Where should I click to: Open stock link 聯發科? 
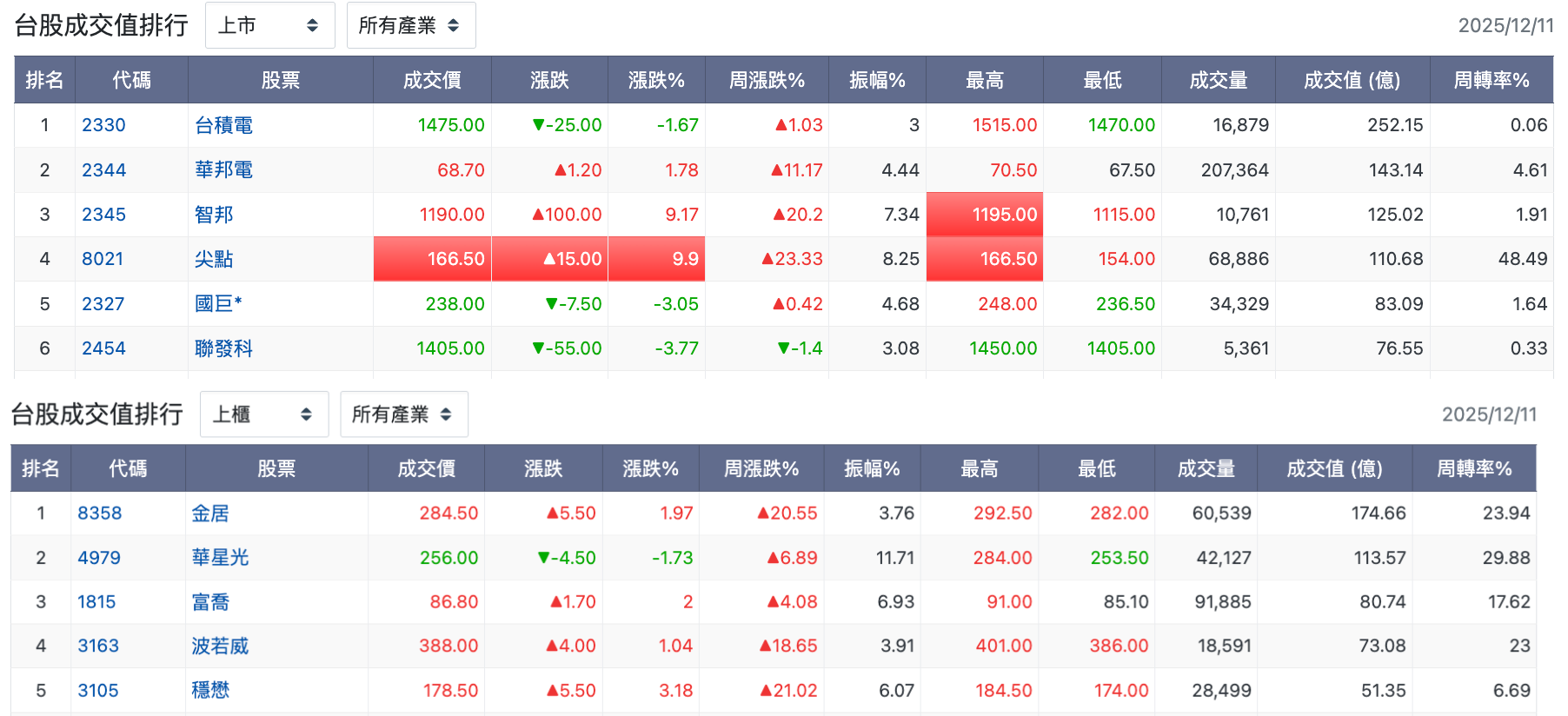point(223,348)
